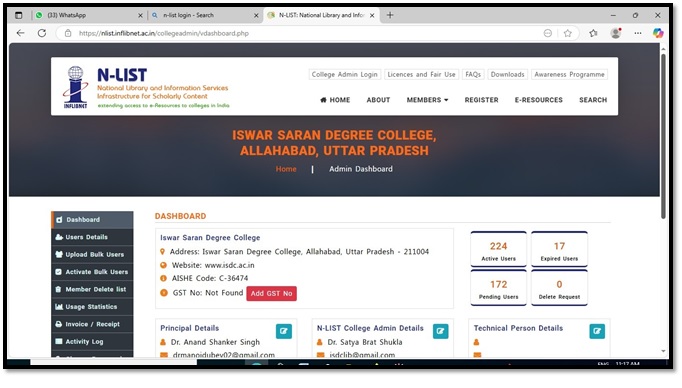This screenshot has height=388, width=682.
Task: Open the REGISTER menu item
Action: (481, 100)
